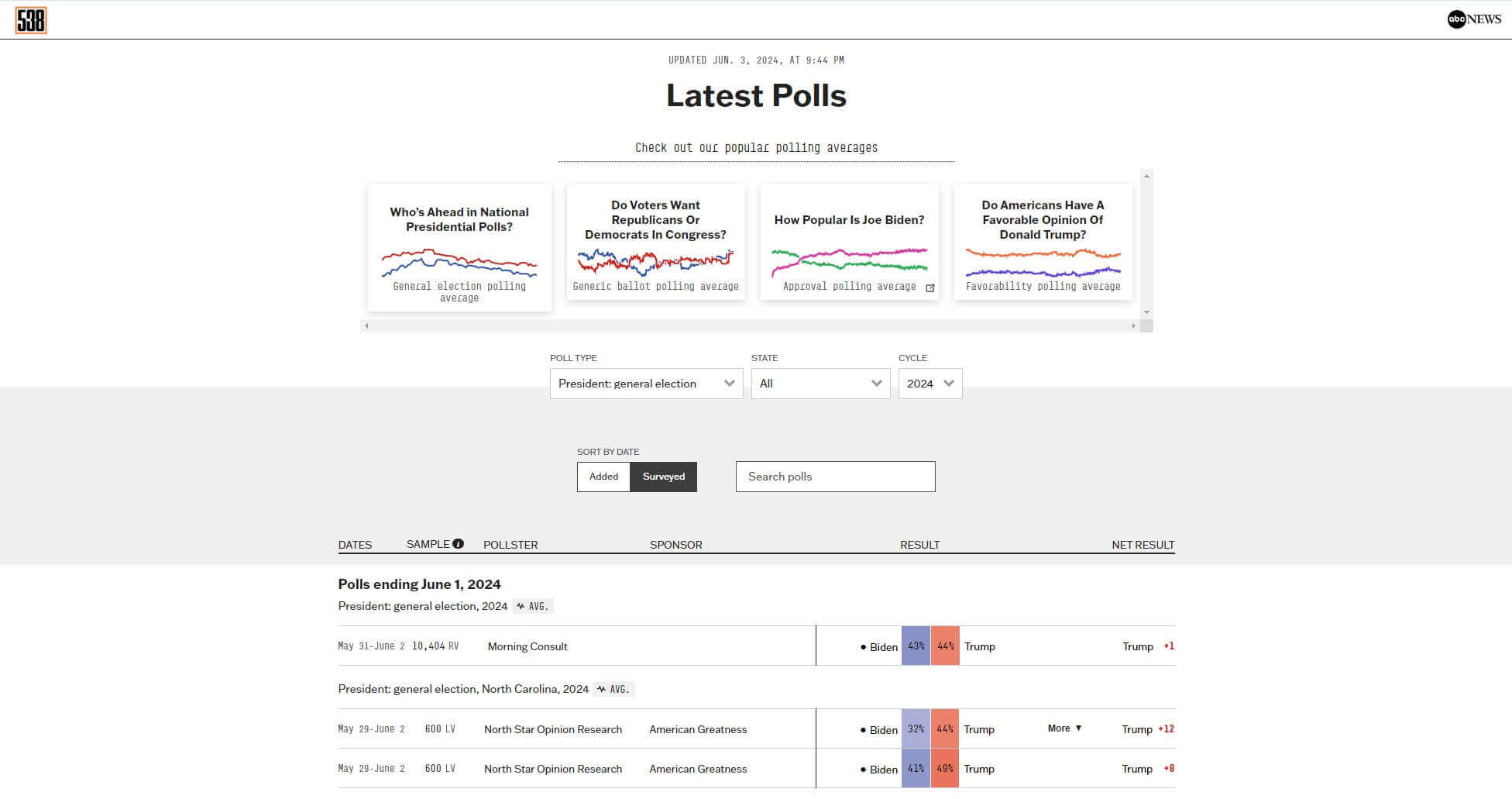
Task: Click inside the Search polls field
Action: (x=835, y=477)
